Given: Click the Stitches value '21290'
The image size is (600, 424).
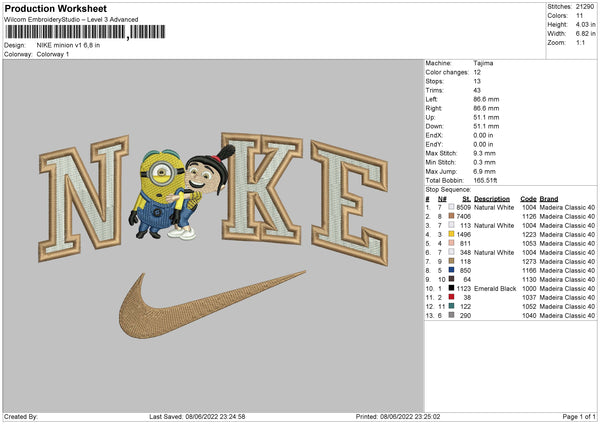Looking at the screenshot, I should pyautogui.click(x=585, y=7).
